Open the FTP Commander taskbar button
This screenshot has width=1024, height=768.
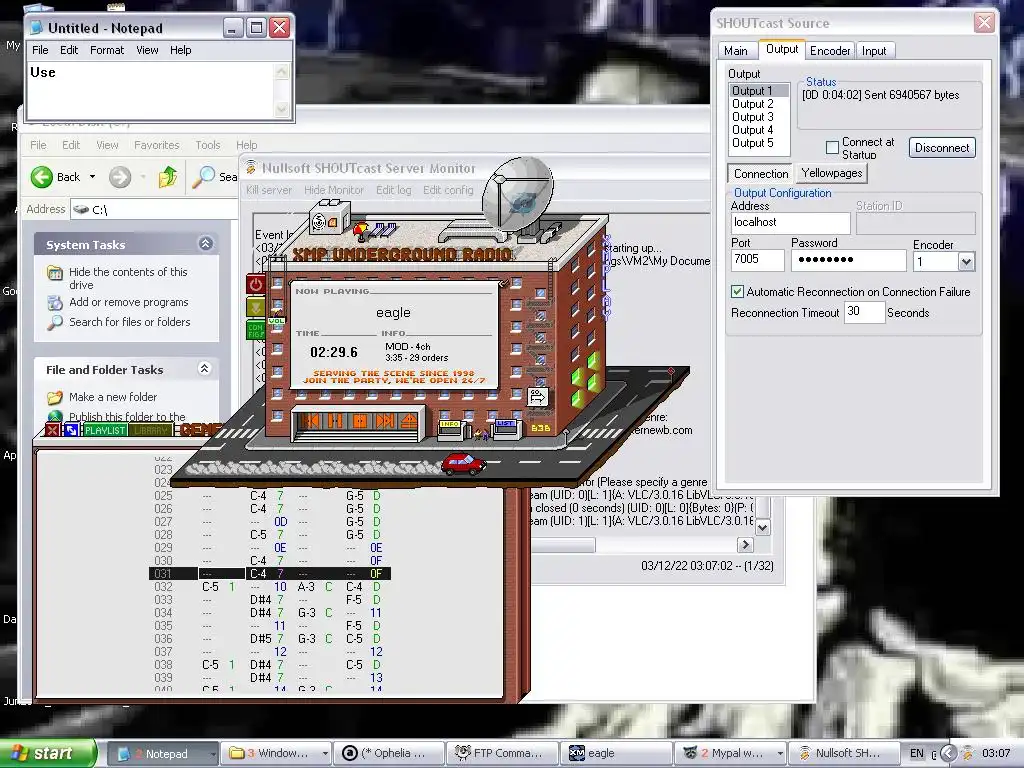502,753
